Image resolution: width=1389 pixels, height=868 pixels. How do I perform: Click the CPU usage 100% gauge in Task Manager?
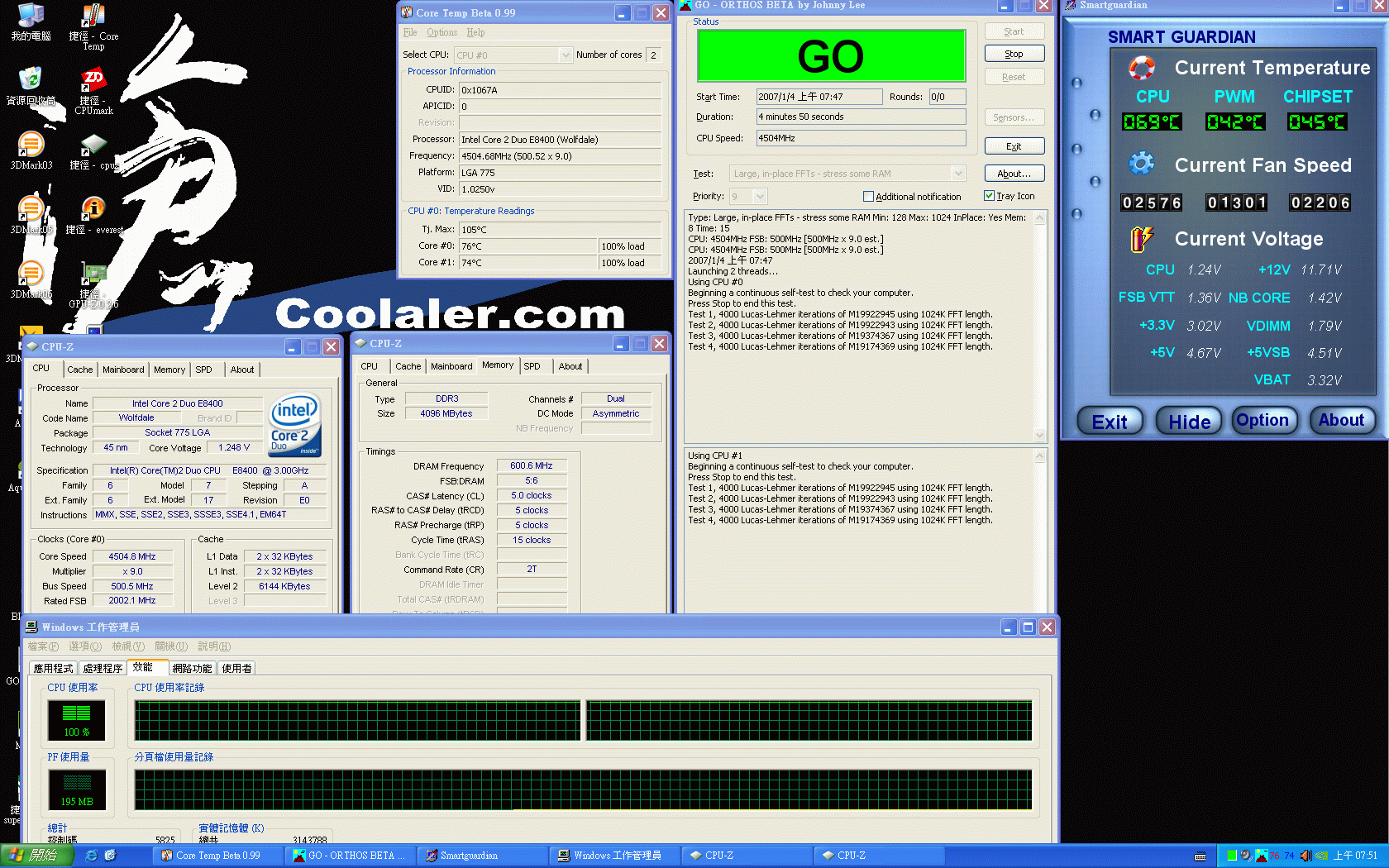click(76, 719)
